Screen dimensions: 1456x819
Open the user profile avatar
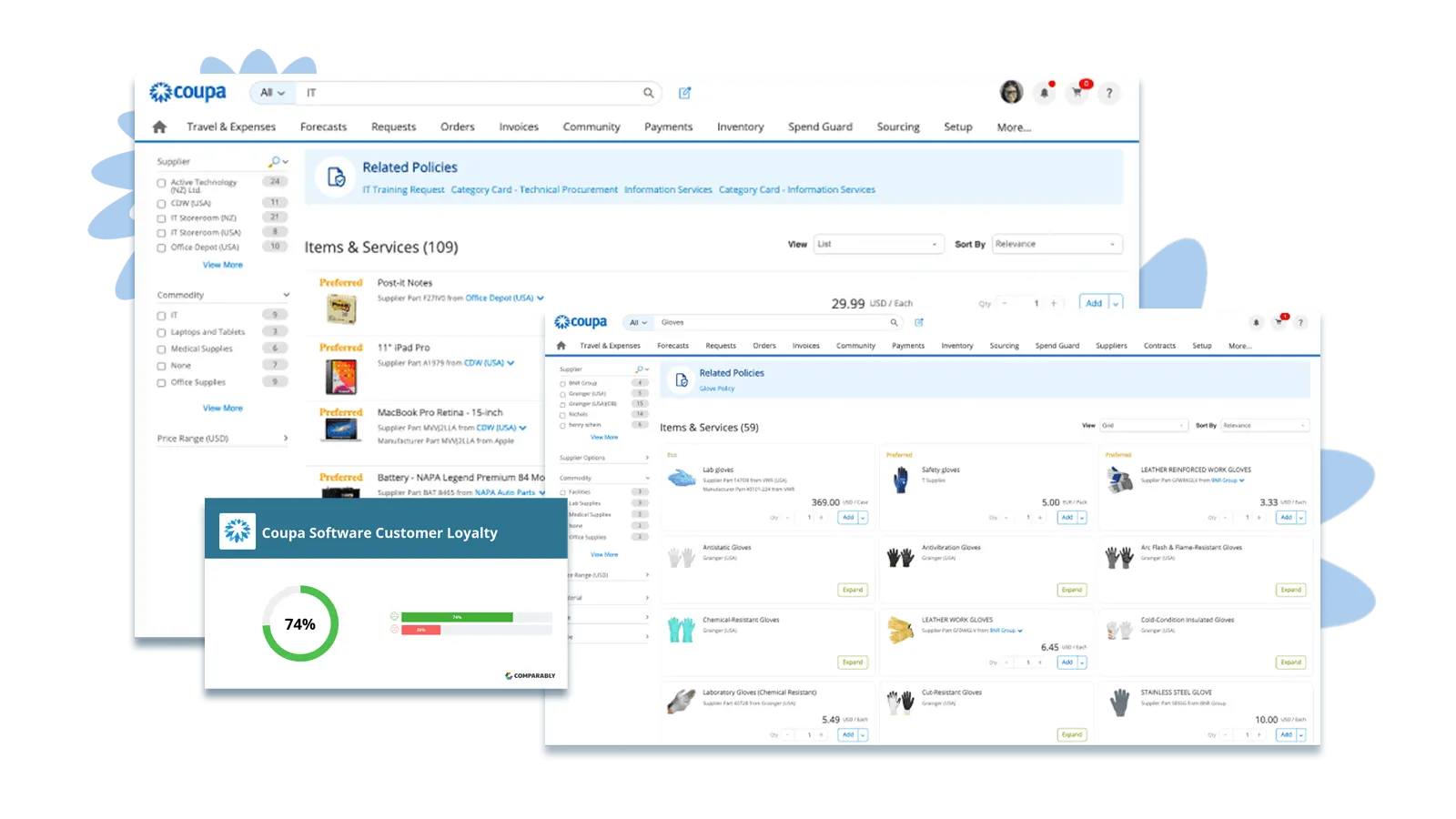click(x=1011, y=92)
